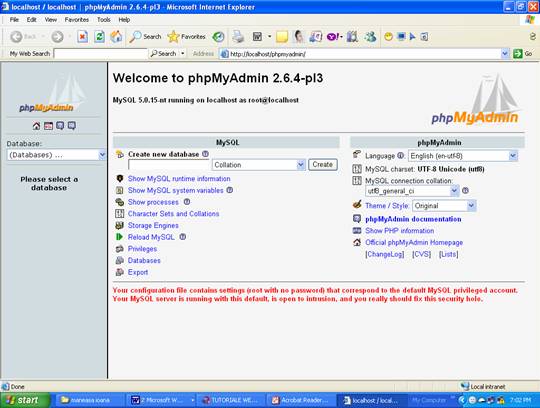The image size is (540, 408).
Task: Click the help icon beside Show processes
Action: pos(187,202)
